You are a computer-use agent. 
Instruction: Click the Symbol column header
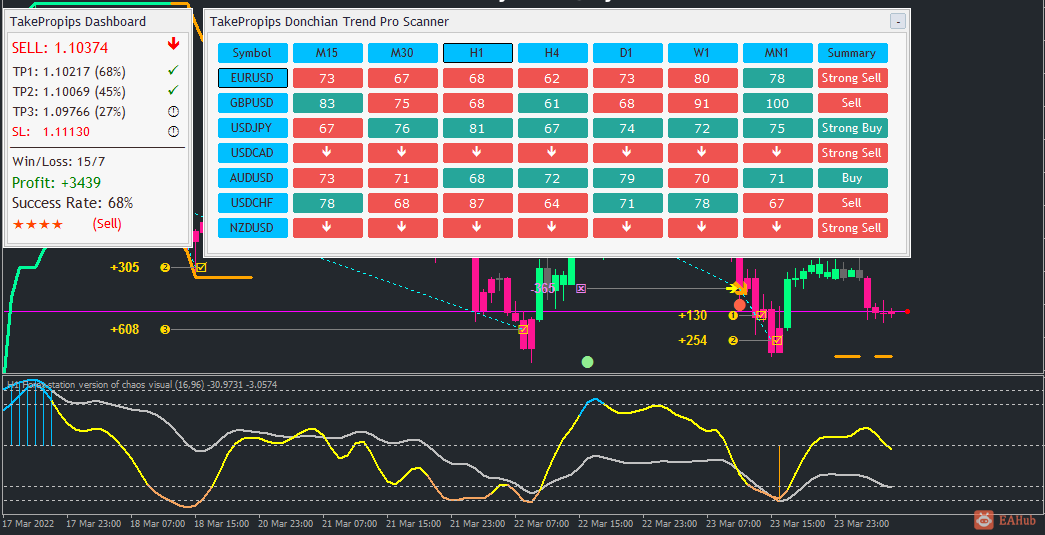click(253, 53)
